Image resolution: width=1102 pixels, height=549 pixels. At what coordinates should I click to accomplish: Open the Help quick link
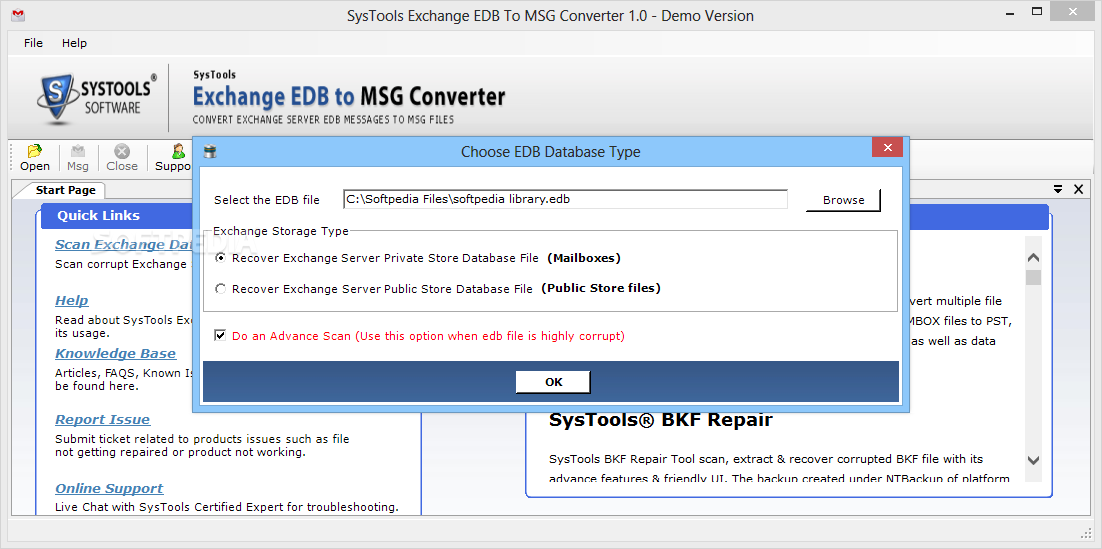[x=72, y=301]
